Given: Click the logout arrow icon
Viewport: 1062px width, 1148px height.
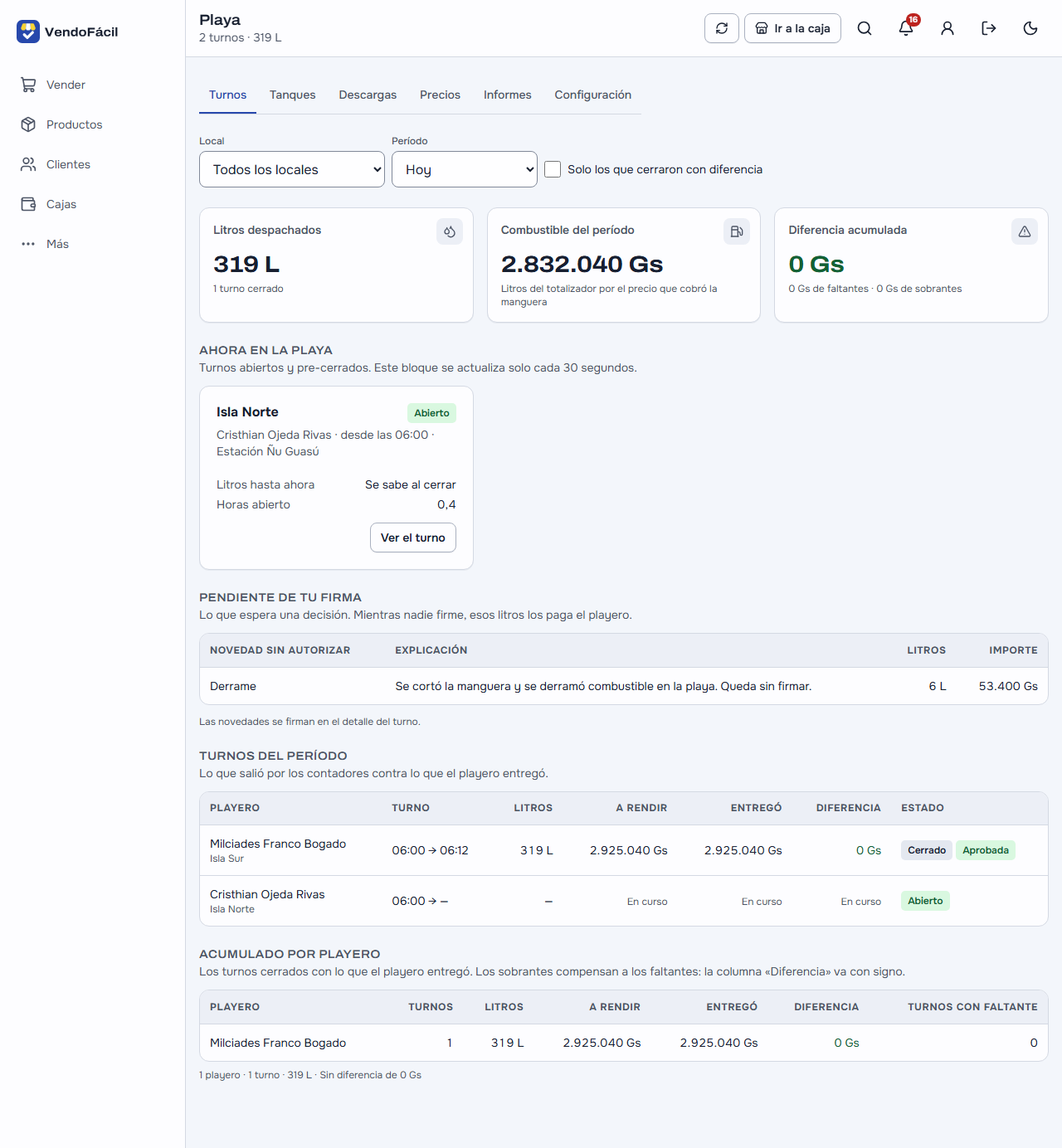Looking at the screenshot, I should pos(989,28).
